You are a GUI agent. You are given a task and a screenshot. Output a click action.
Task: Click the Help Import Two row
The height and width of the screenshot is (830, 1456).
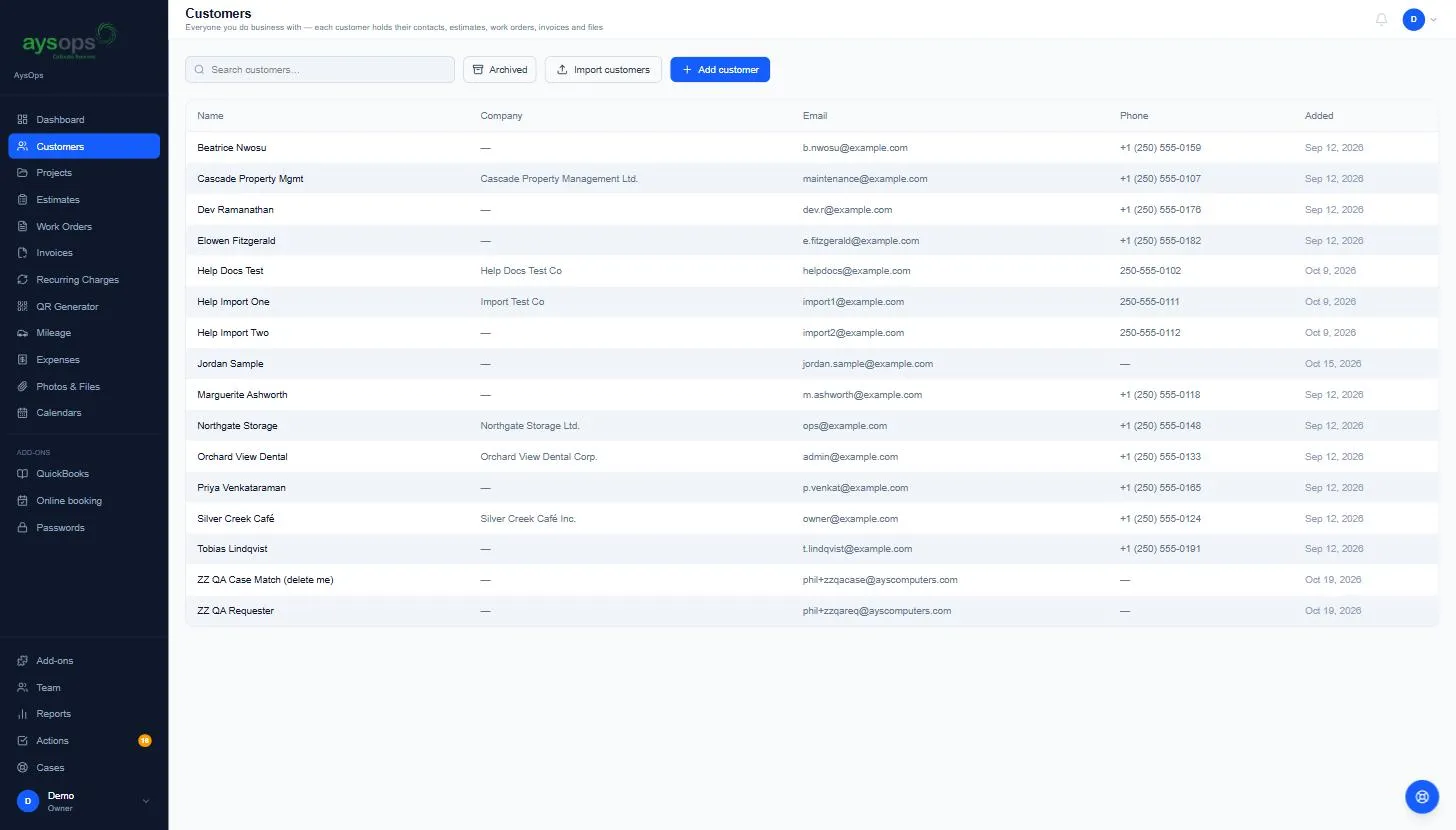click(x=811, y=333)
